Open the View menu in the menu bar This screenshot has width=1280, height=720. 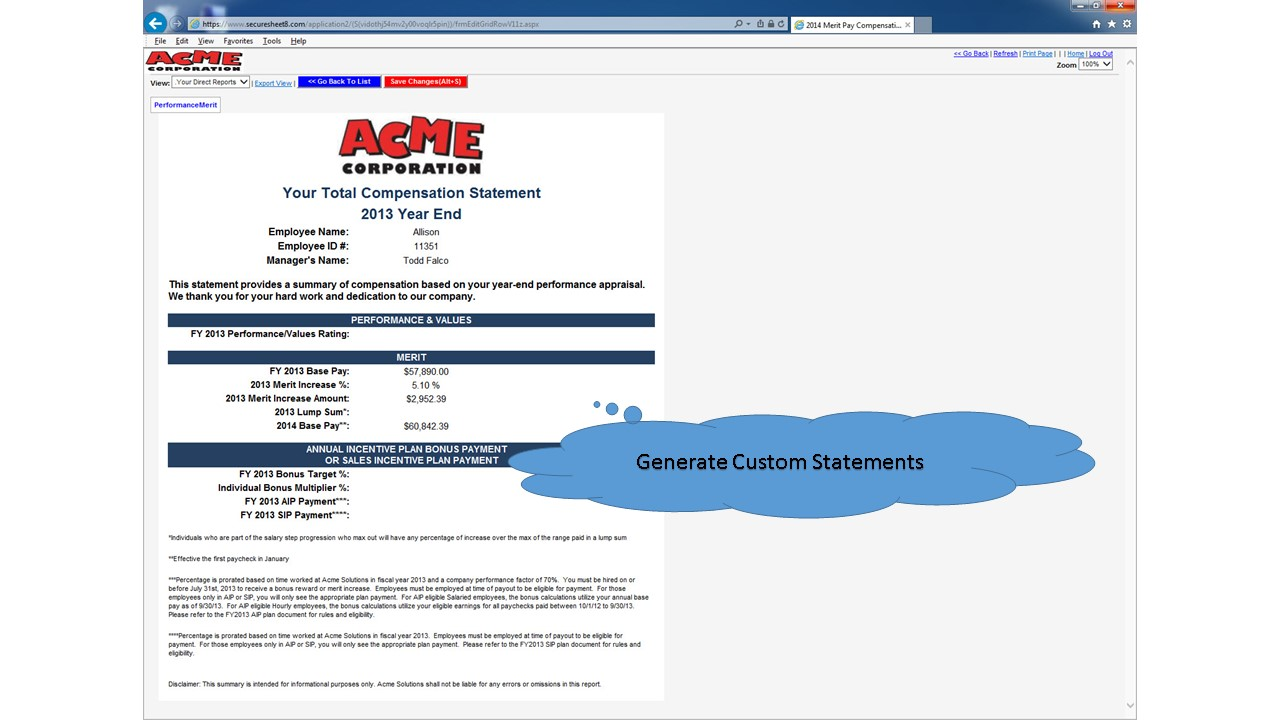pos(206,41)
